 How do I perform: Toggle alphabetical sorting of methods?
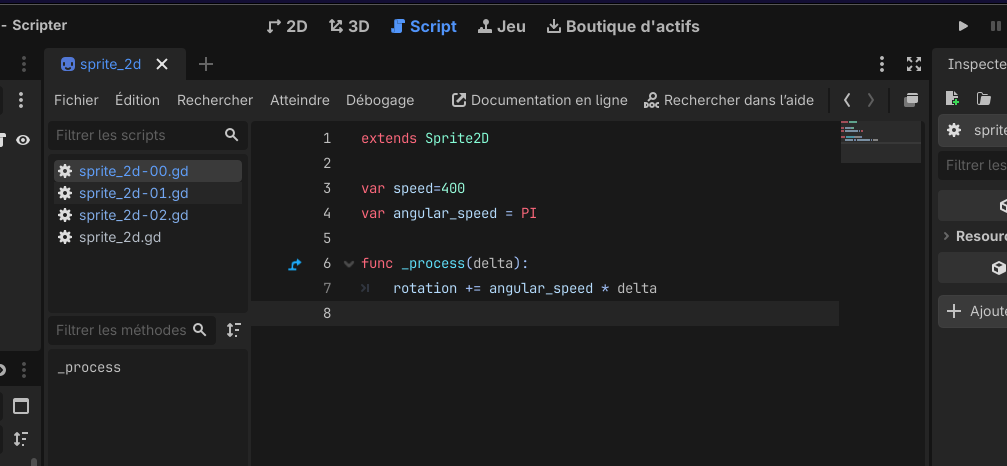click(x=234, y=330)
